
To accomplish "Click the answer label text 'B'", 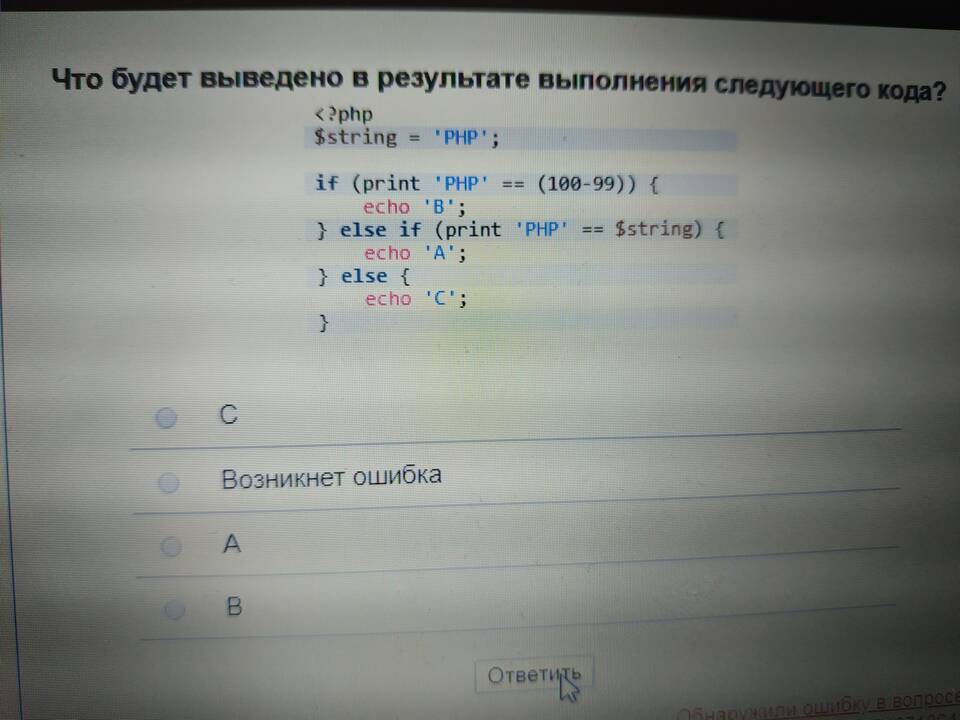I will [234, 606].
